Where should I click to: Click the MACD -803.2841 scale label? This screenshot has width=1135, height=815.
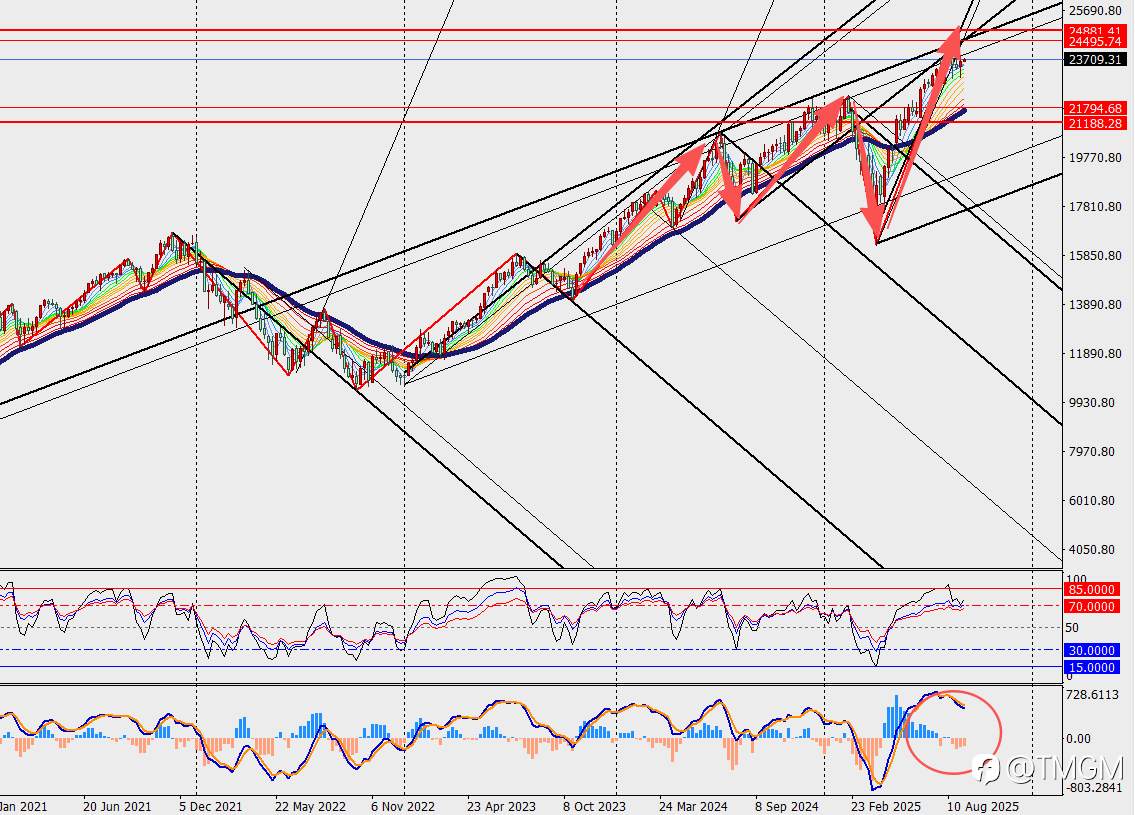point(1095,787)
